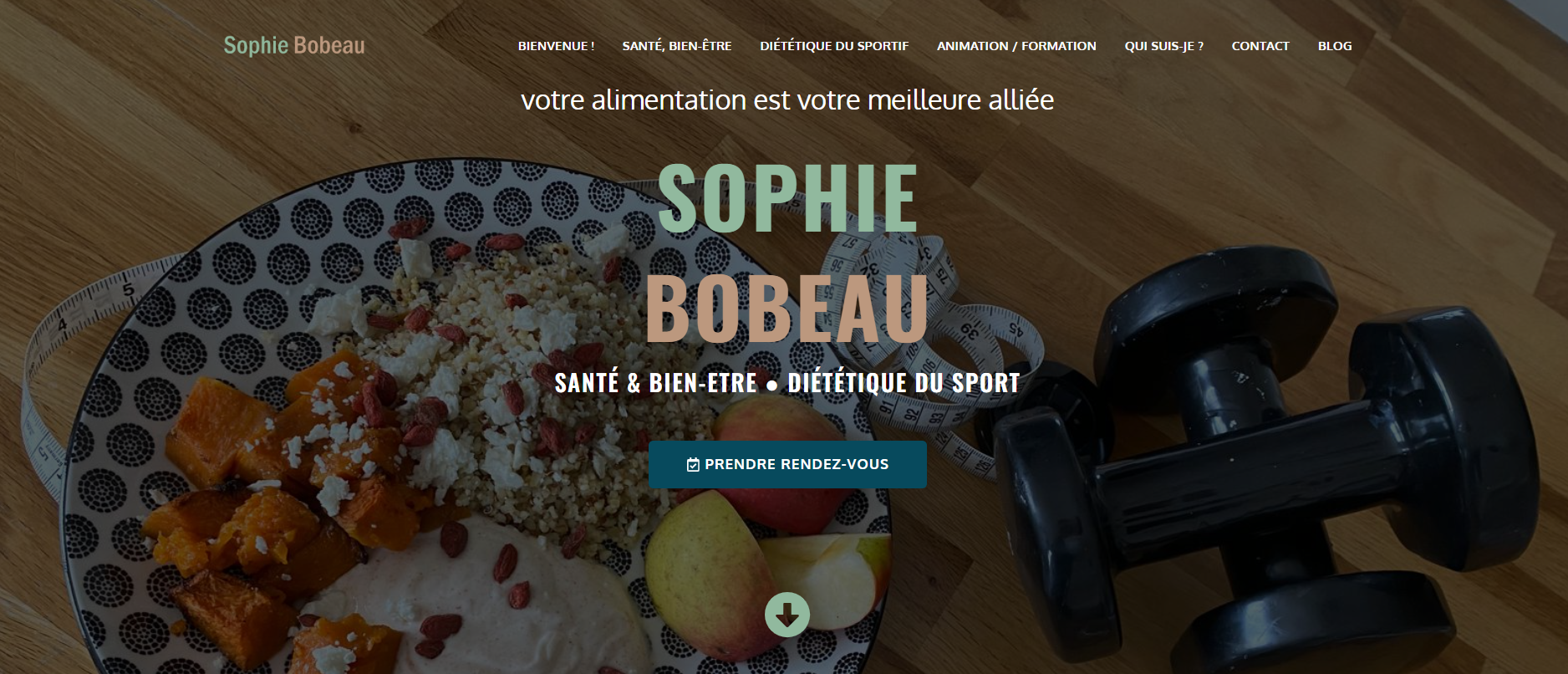
Task: Click the SANTÉ & BIEN-ETRE subtitle text
Action: pyautogui.click(x=655, y=383)
